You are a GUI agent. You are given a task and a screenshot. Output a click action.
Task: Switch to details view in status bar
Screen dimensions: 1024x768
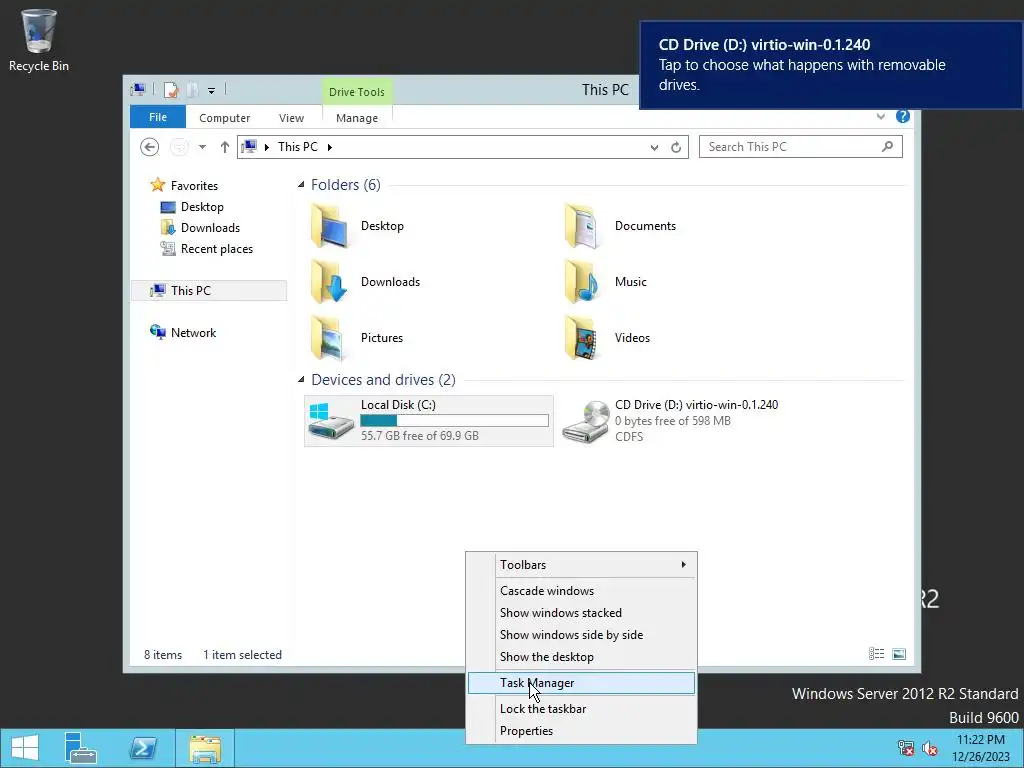[x=876, y=654]
